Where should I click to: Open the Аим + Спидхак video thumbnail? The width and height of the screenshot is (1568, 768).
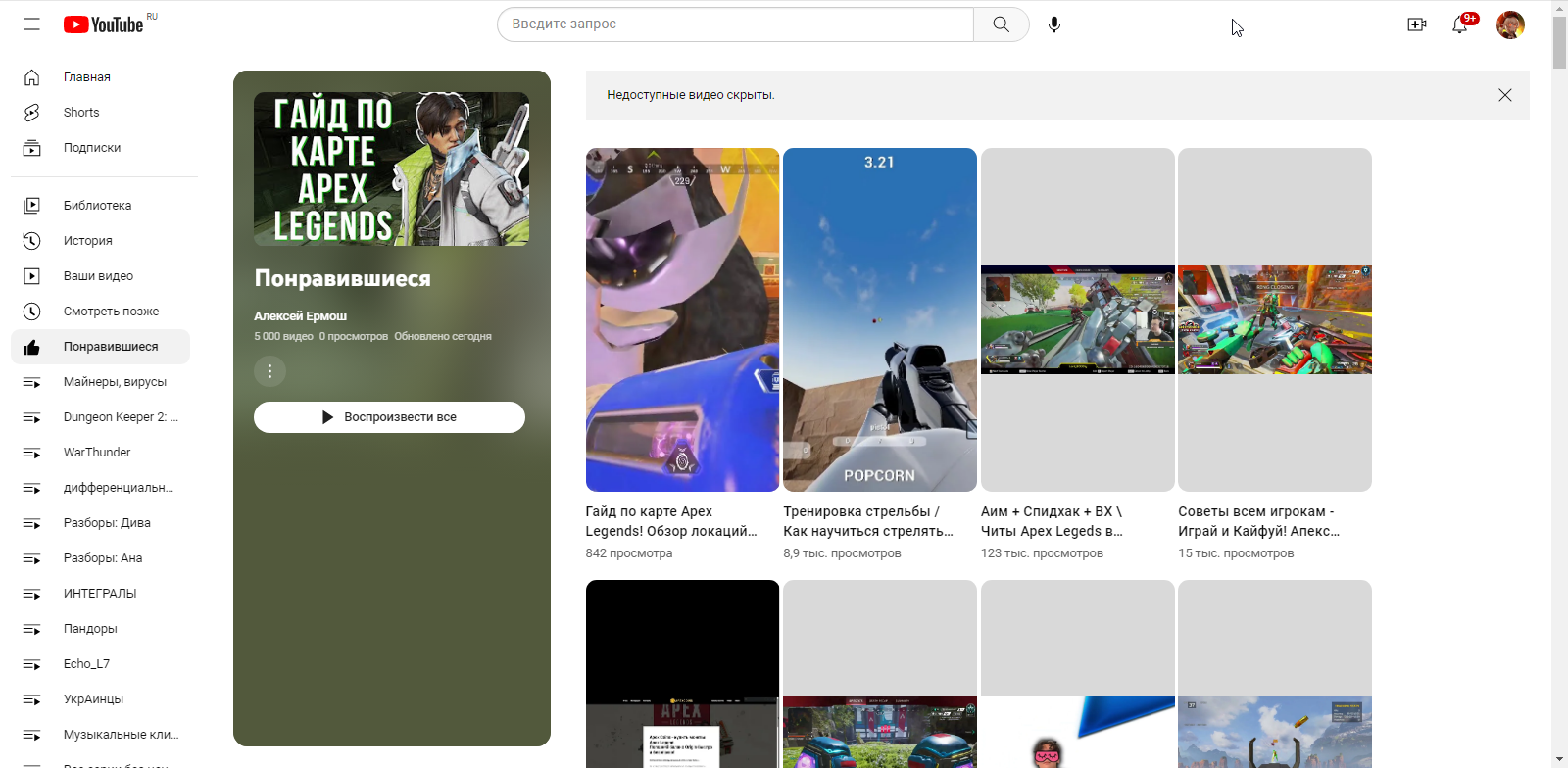click(x=1077, y=319)
